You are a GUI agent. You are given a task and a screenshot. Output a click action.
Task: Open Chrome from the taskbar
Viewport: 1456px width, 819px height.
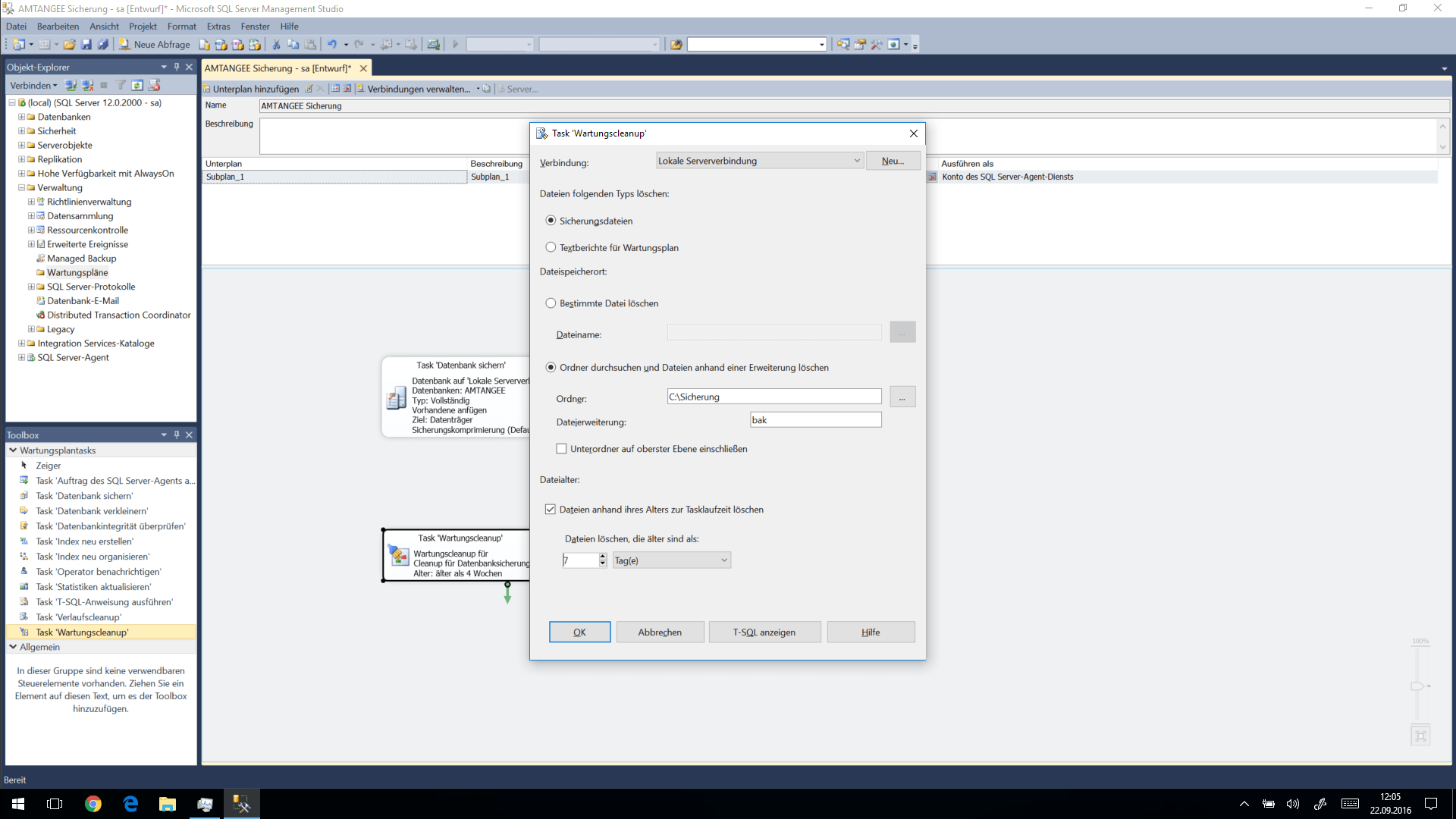(x=93, y=804)
